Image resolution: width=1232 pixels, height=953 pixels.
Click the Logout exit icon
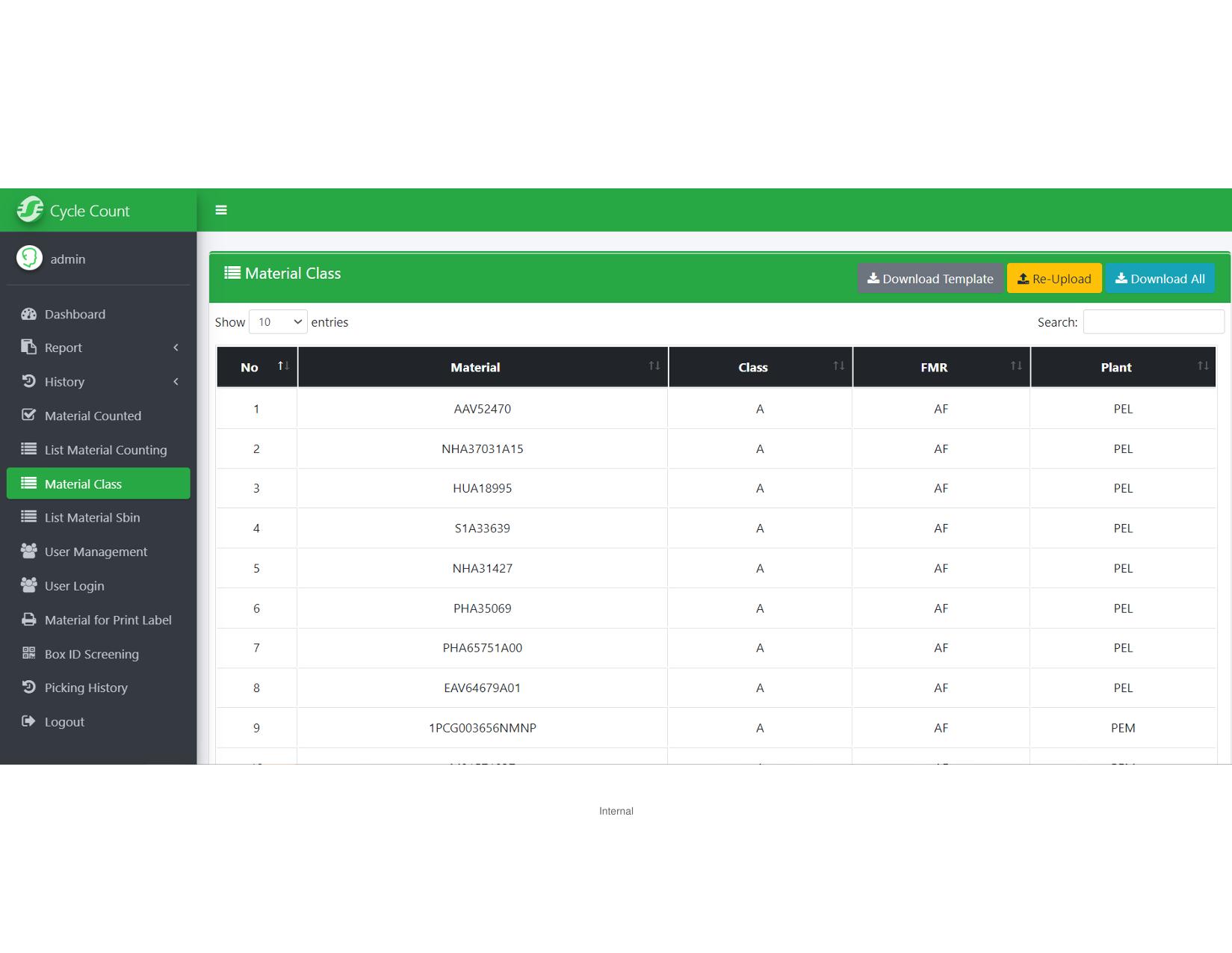29,721
